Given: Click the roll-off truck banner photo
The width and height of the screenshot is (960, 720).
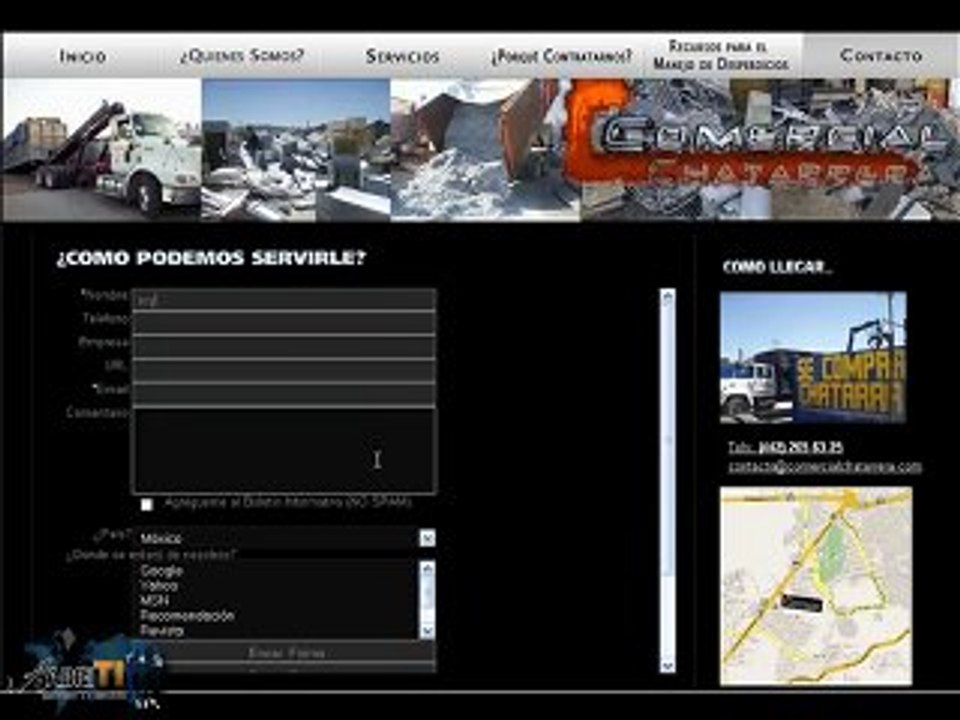Looking at the screenshot, I should click(x=102, y=149).
